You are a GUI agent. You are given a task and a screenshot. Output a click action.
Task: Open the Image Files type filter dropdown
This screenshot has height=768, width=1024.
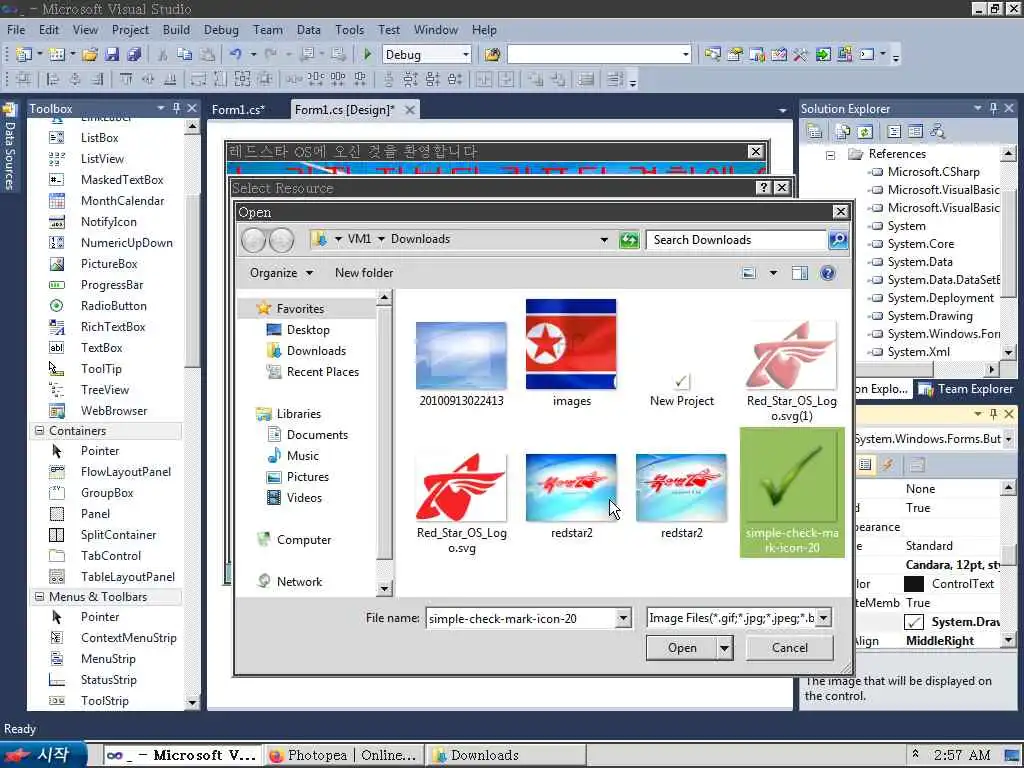tap(824, 618)
